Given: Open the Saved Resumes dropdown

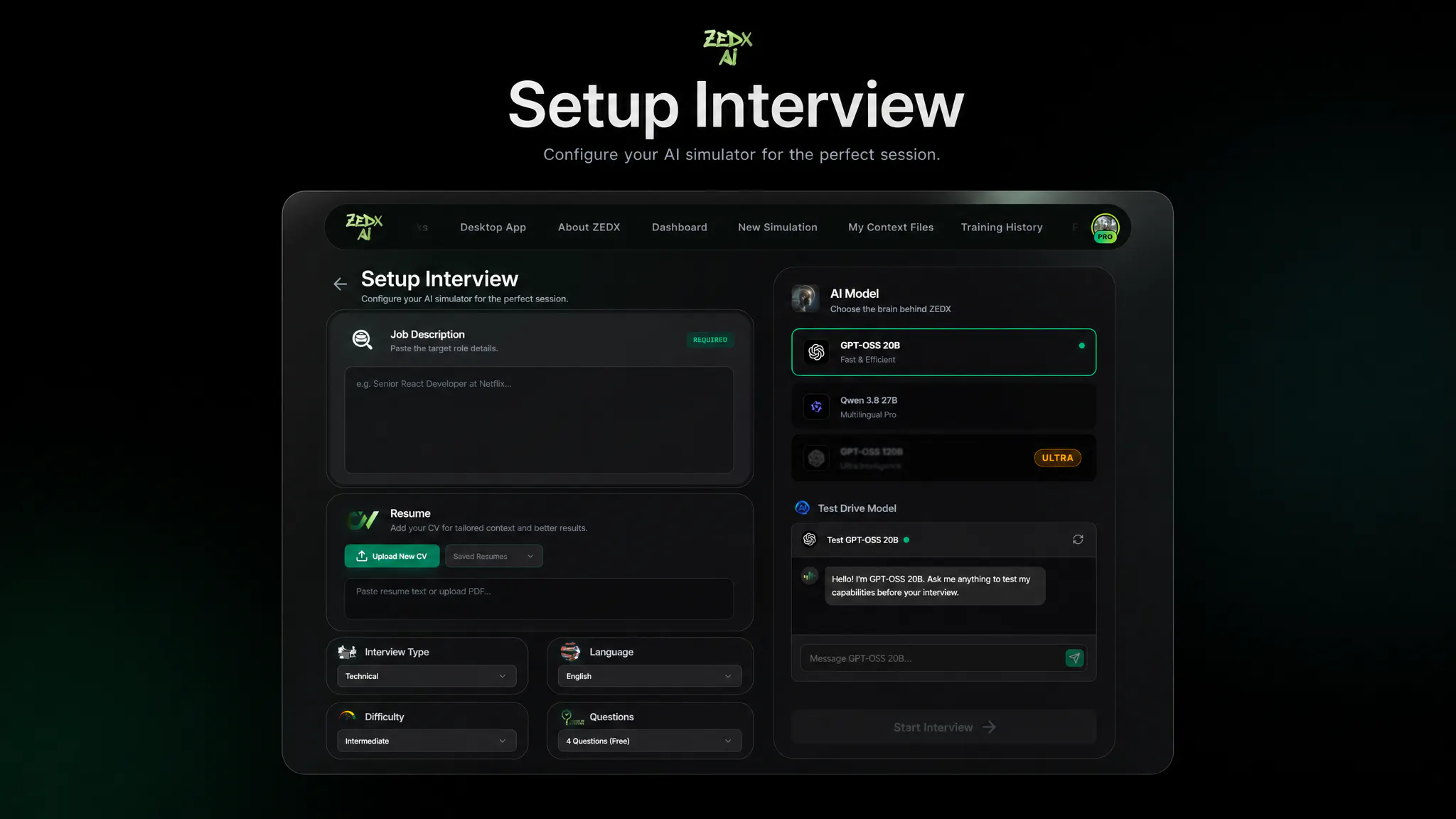Looking at the screenshot, I should point(493,556).
